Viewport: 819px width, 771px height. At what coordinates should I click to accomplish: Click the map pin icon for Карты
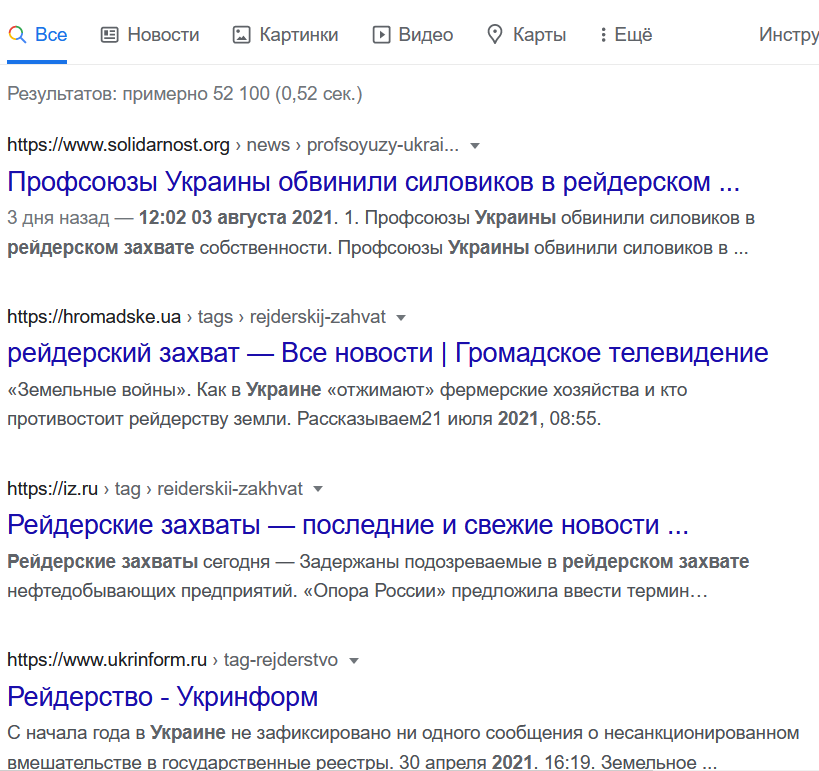click(x=495, y=34)
